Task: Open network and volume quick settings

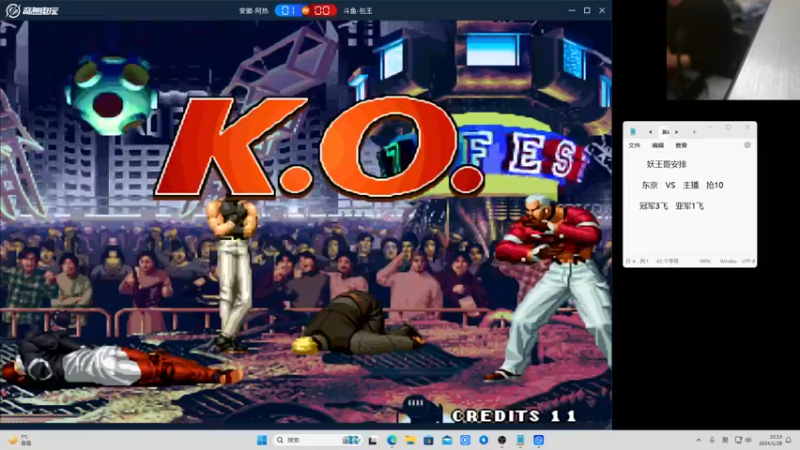Action: (743, 440)
